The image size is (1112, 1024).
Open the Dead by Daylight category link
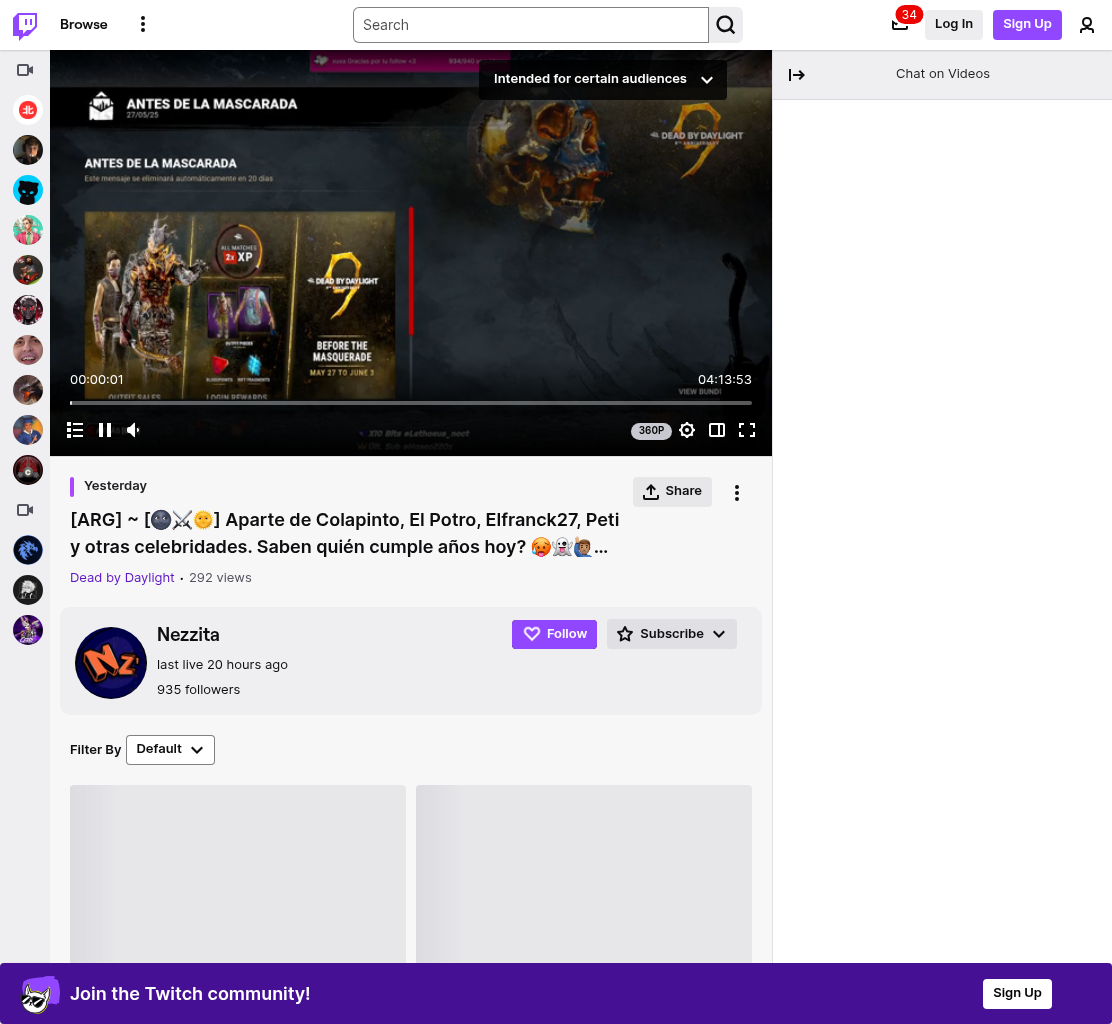click(x=122, y=577)
